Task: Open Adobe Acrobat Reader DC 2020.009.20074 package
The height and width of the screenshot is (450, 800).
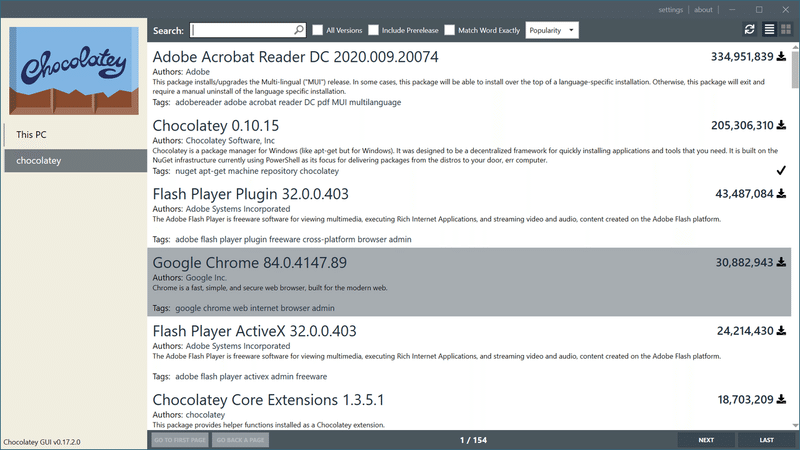Action: click(295, 57)
